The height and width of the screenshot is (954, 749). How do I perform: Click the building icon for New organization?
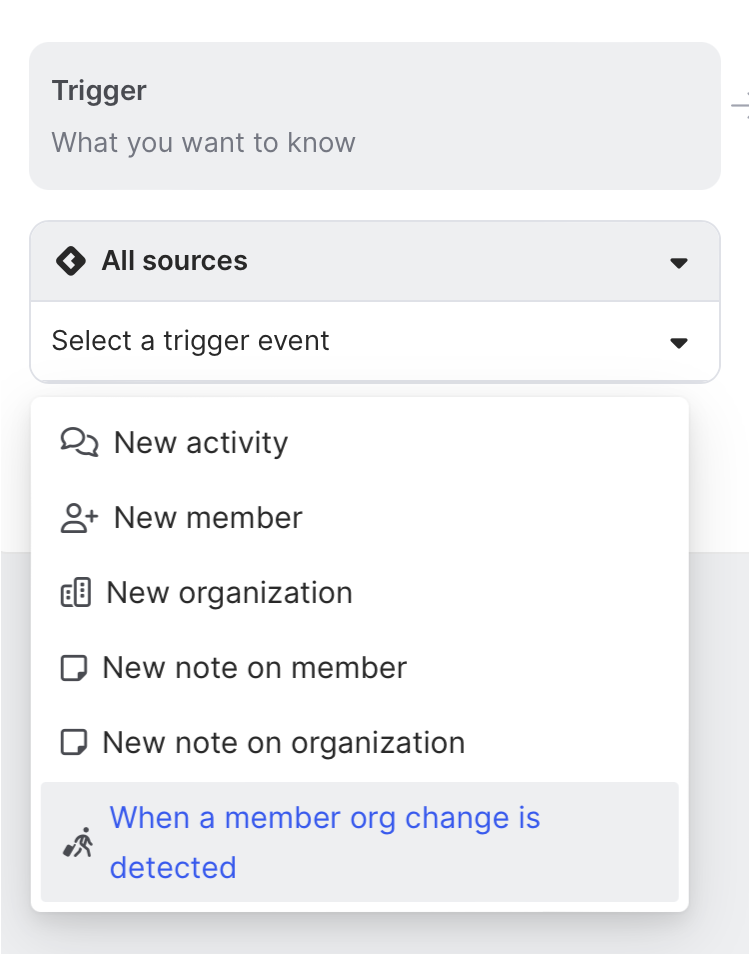coord(76,593)
